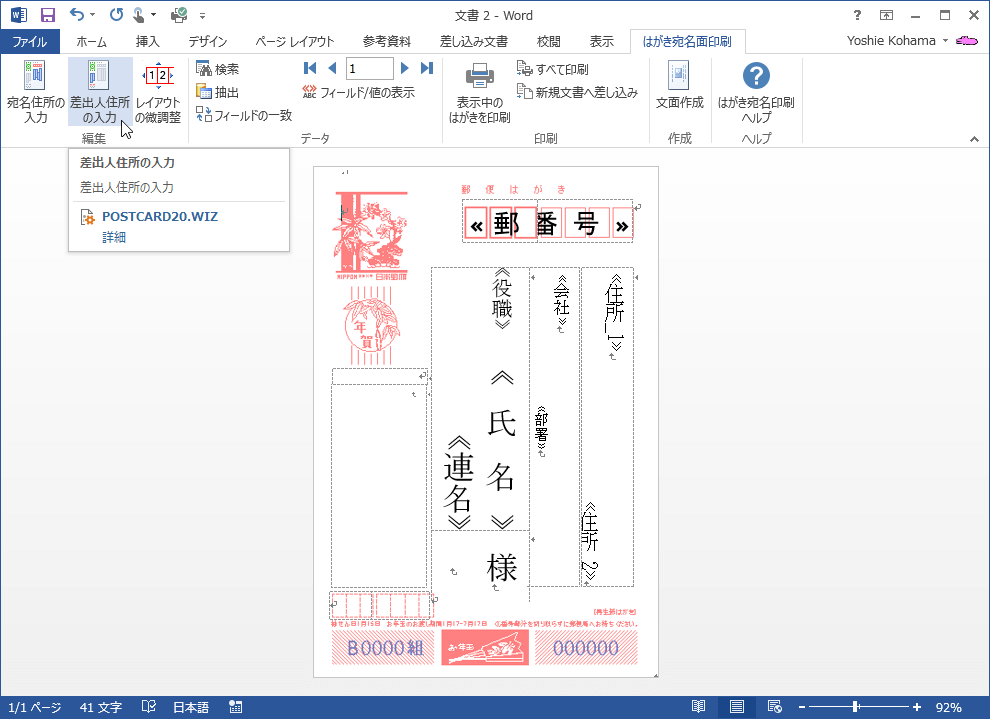The image size is (990, 719).
Task: Toggle フィールド/値の表示
Action: click(x=359, y=92)
